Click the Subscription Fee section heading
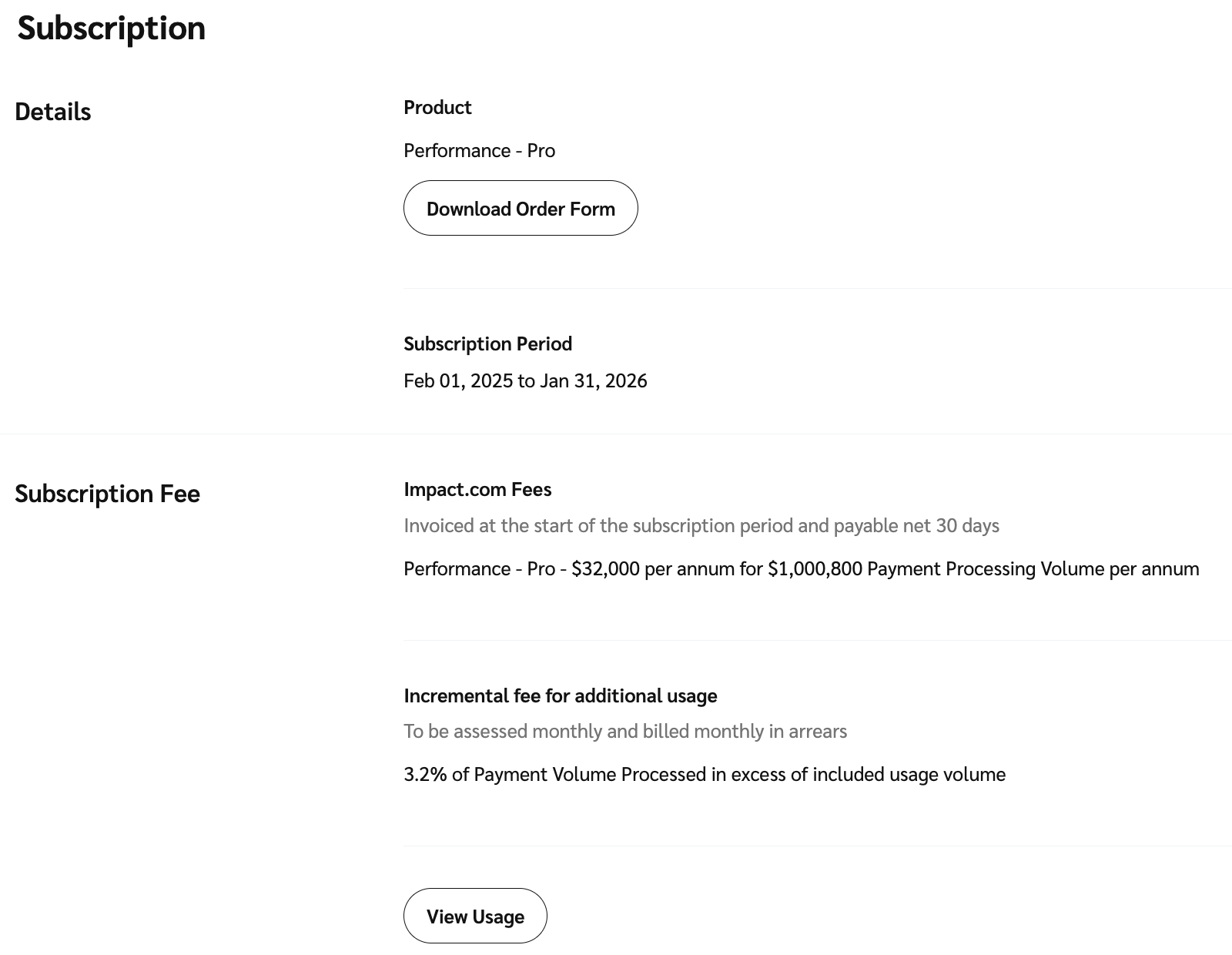 pyautogui.click(x=107, y=494)
